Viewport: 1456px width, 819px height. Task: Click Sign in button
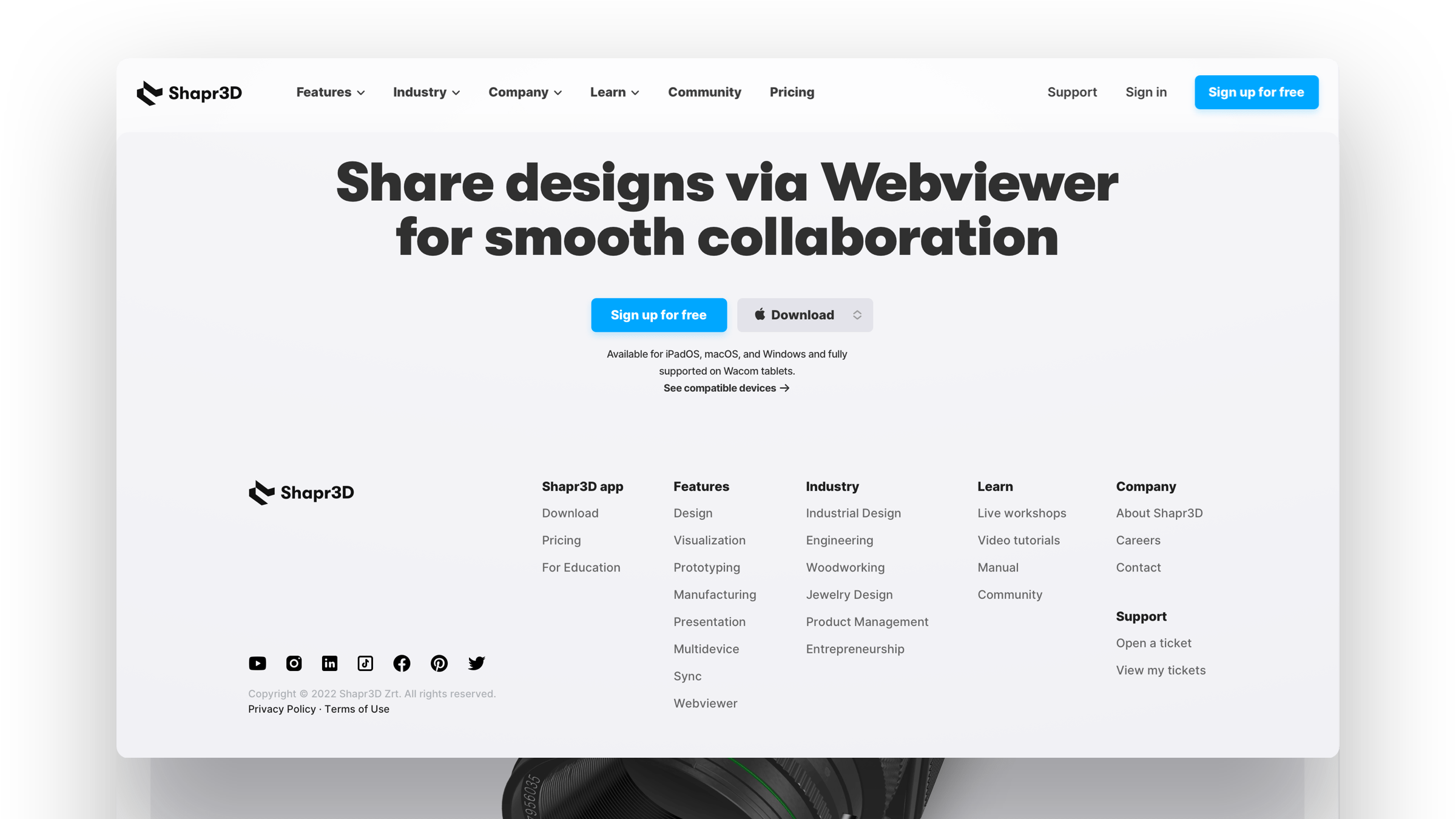(1146, 92)
